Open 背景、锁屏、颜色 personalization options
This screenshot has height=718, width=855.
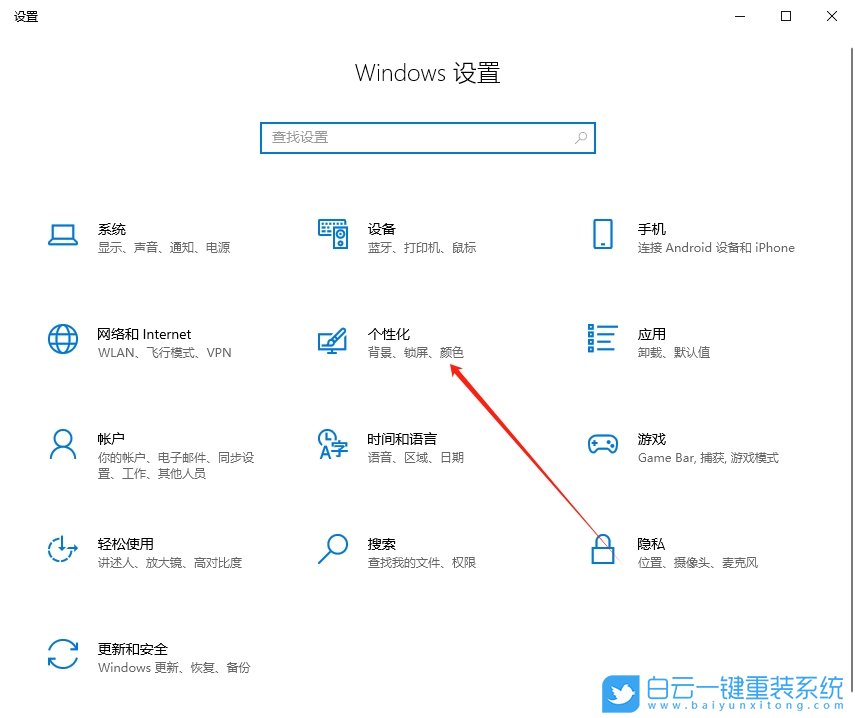tap(415, 352)
